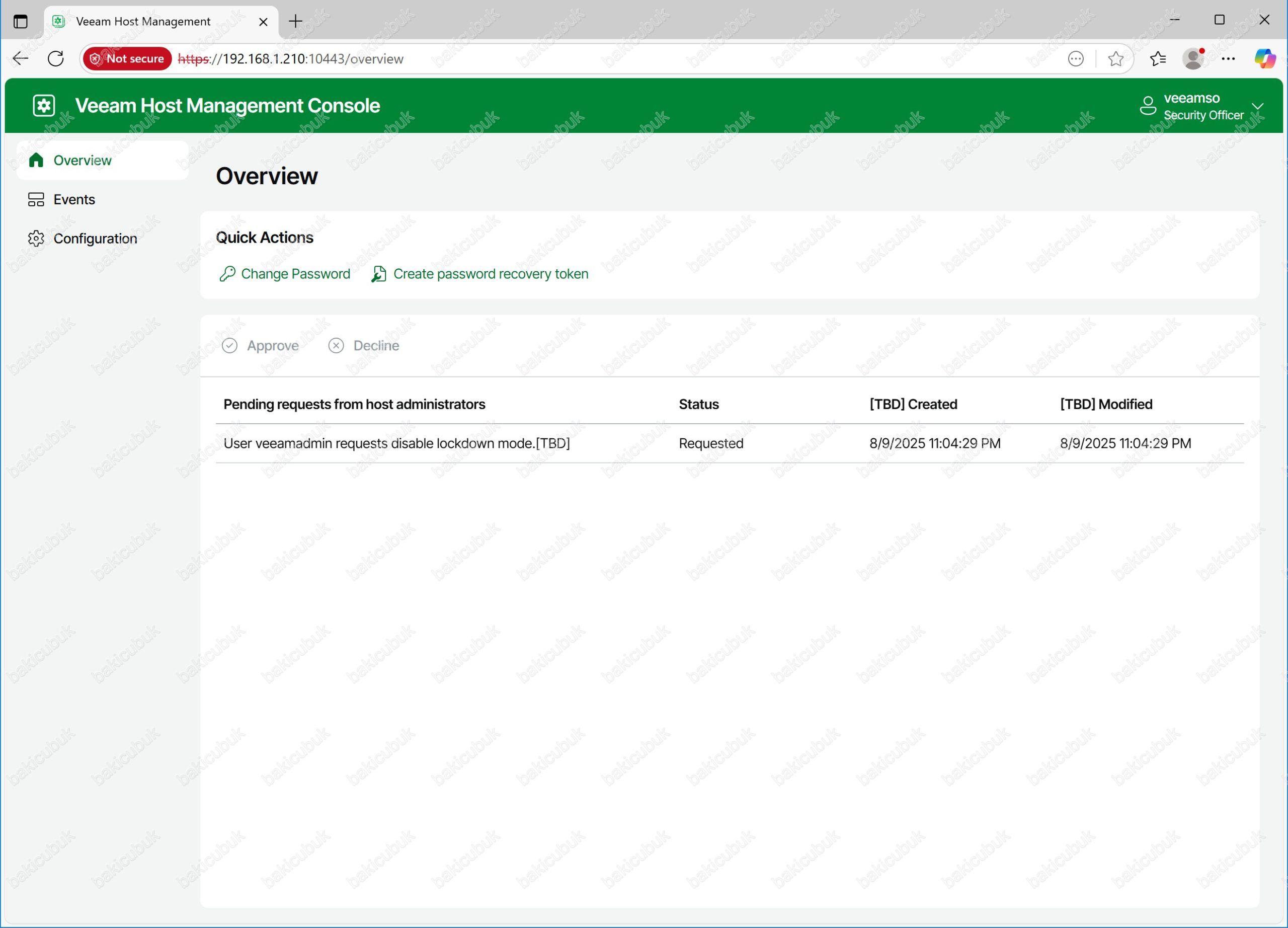Image resolution: width=1288 pixels, height=928 pixels.
Task: Click the Requested status cell
Action: tap(710, 443)
